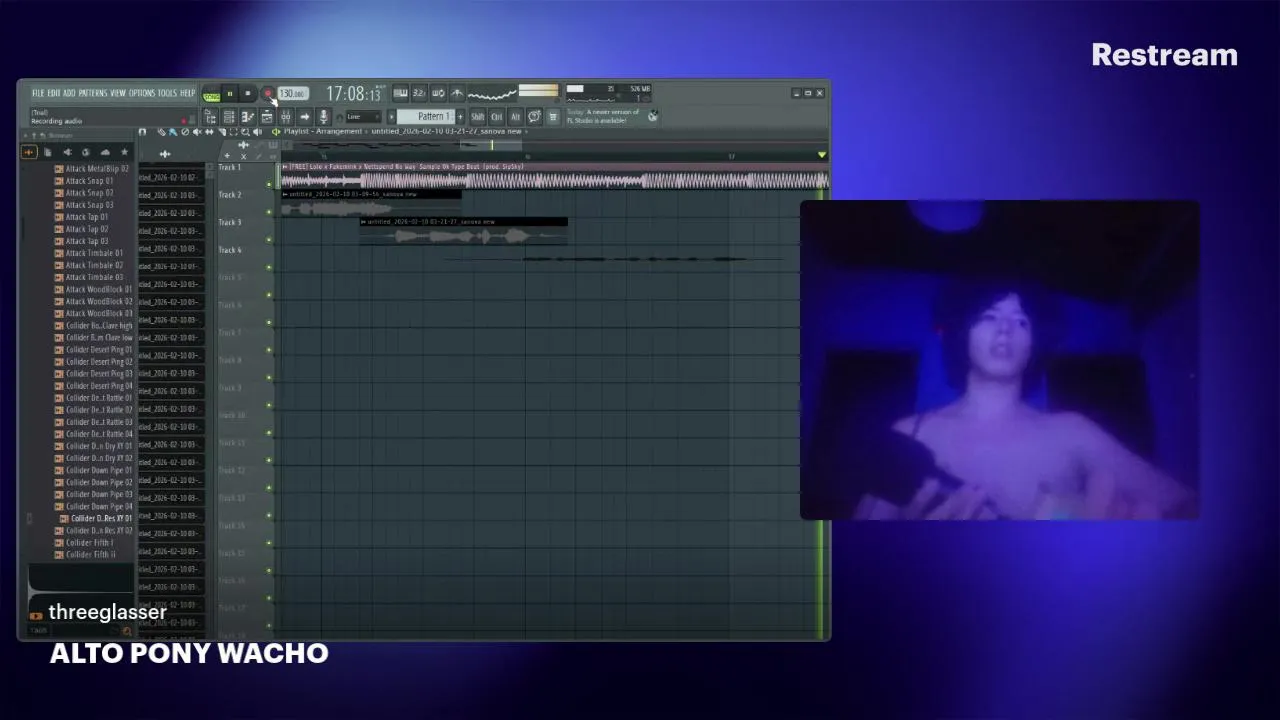This screenshot has height=720, width=1280.
Task: Click the 17:08:13 time display
Action: point(353,94)
